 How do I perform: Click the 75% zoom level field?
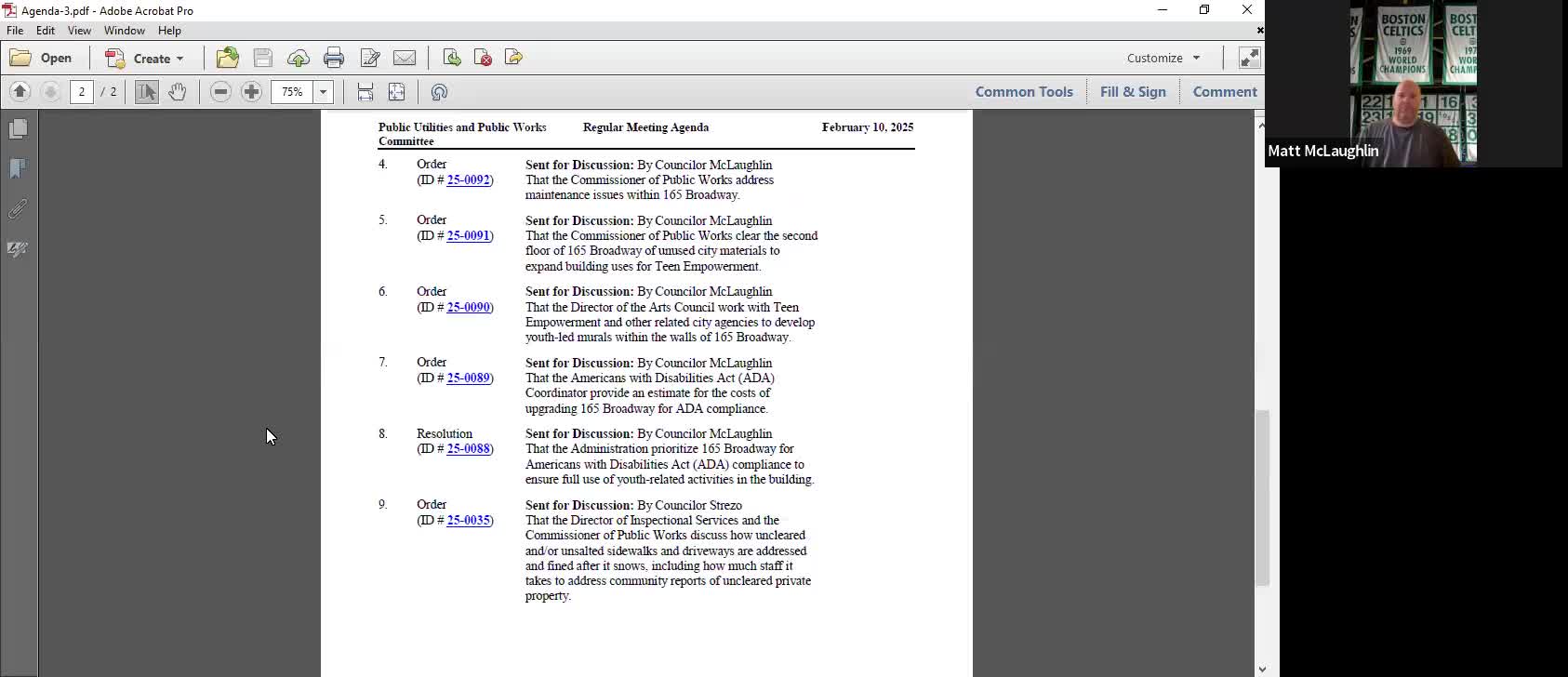pyautogui.click(x=292, y=91)
